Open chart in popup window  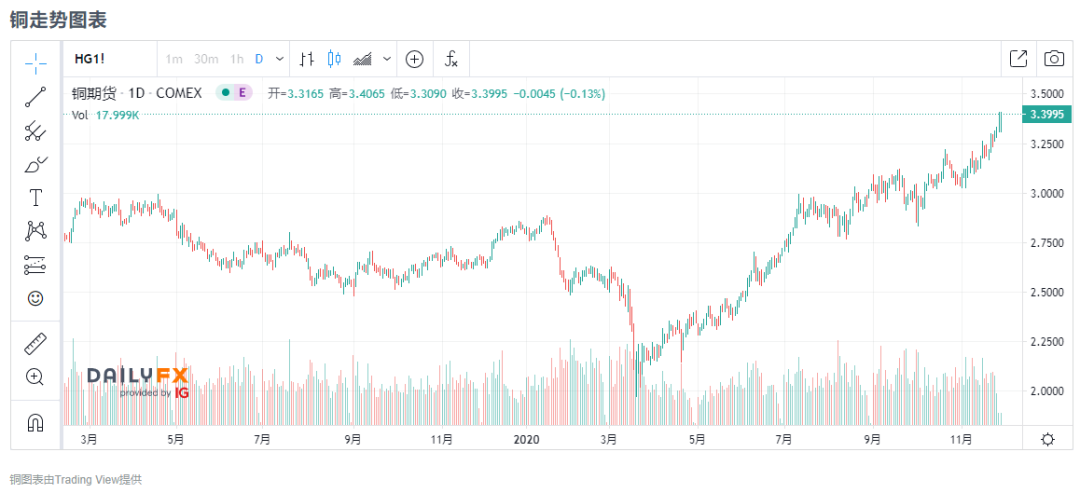1018,59
